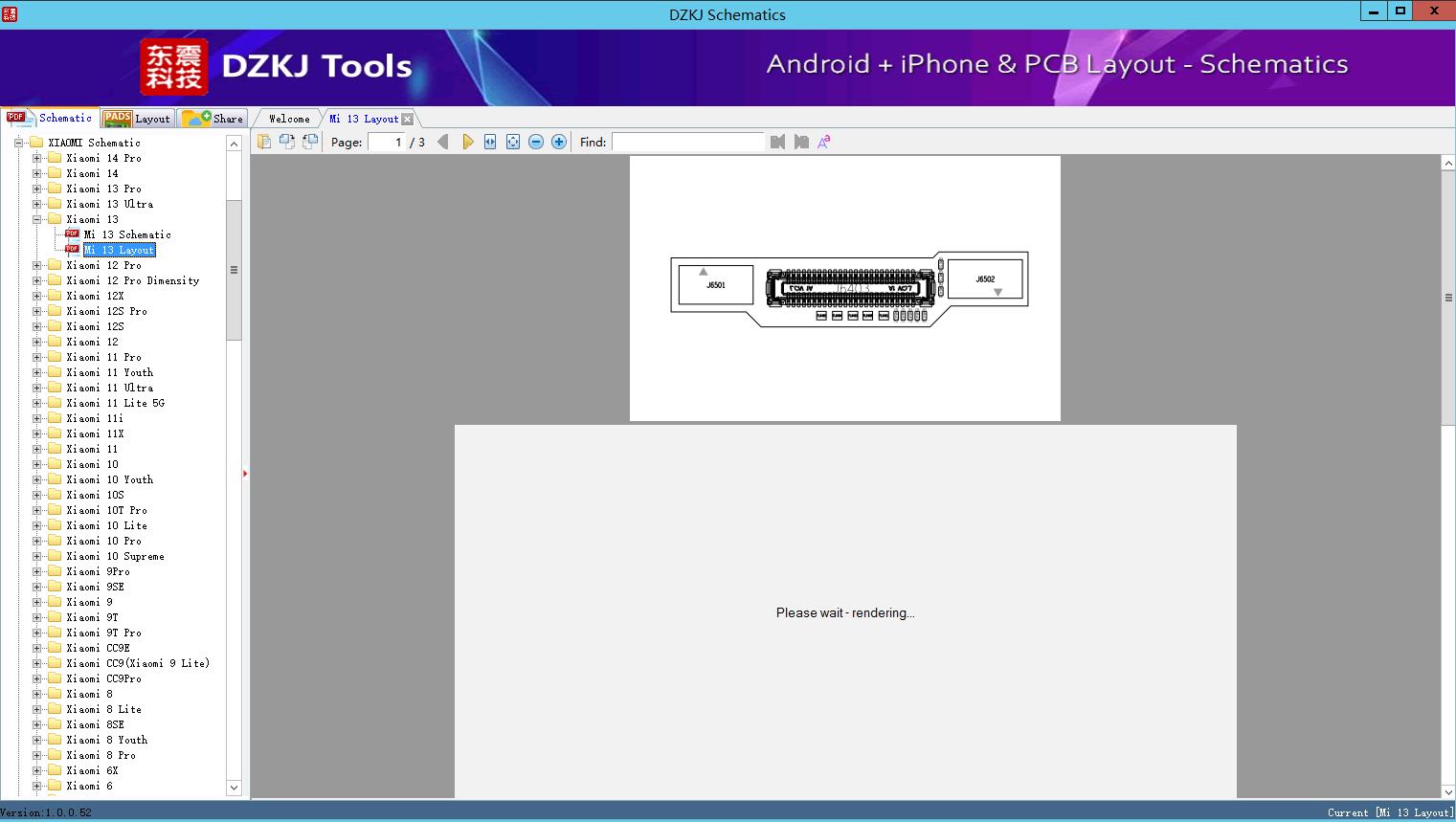Click the fit width icon
The image size is (1456, 822).
490,142
